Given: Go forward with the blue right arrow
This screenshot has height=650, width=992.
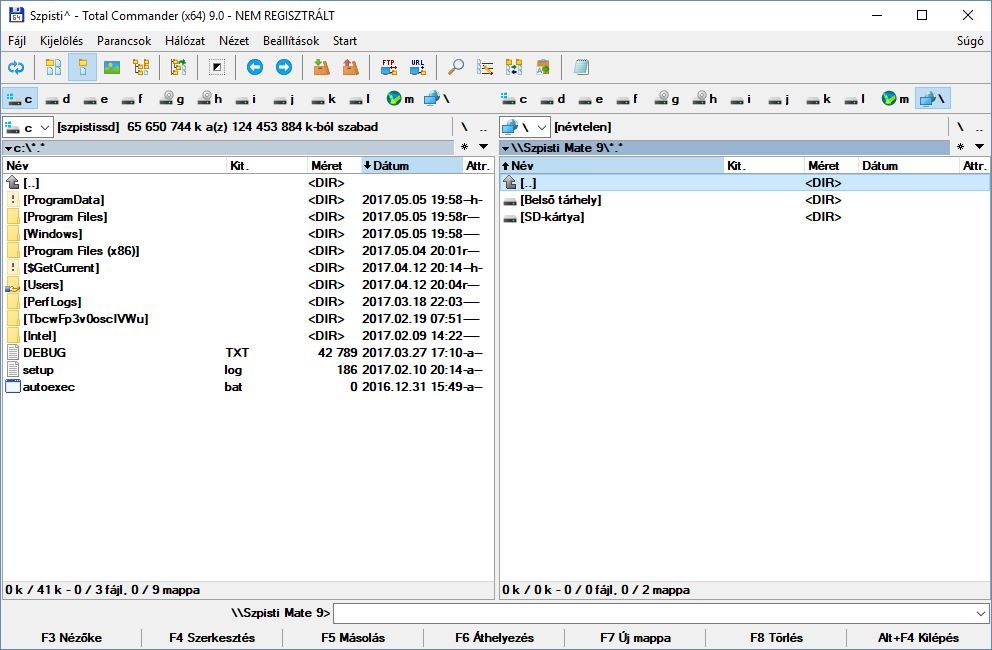Looking at the screenshot, I should coord(283,67).
